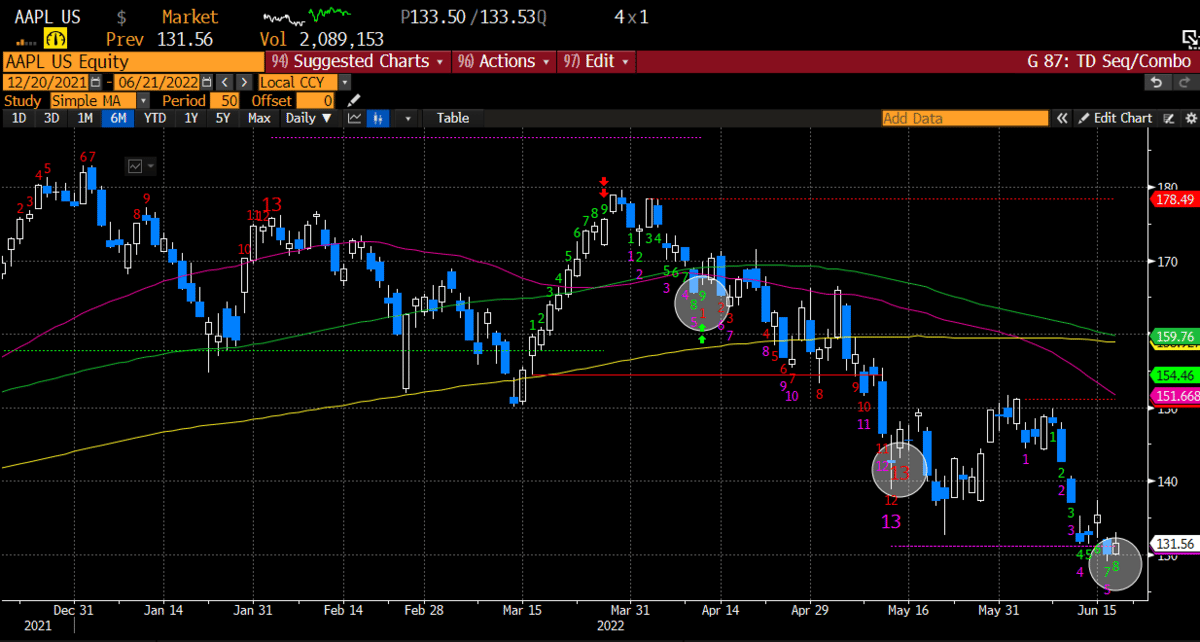This screenshot has height=642, width=1200.
Task: Click the green 159.76 price label
Action: 1173,336
